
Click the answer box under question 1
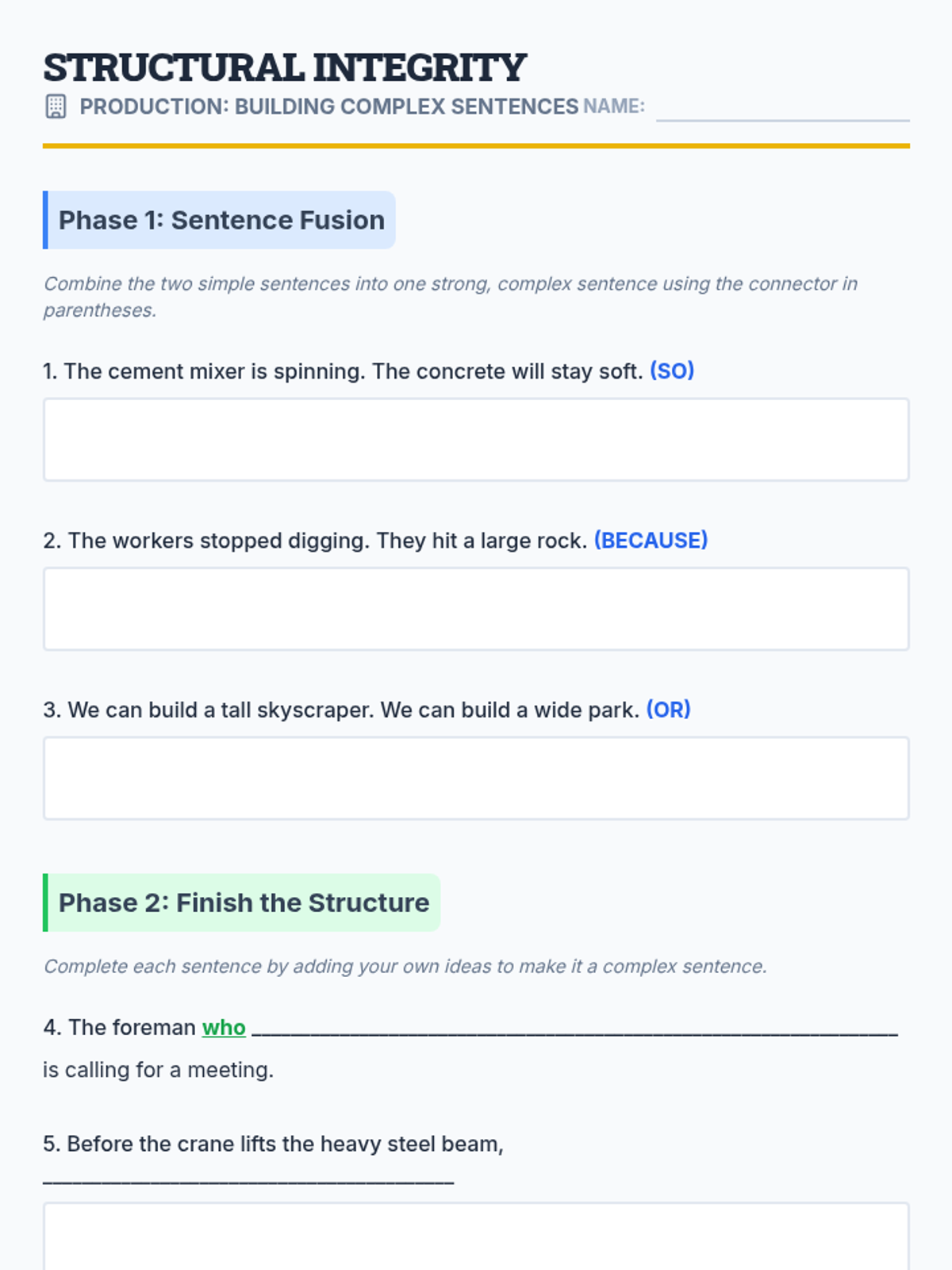point(476,440)
